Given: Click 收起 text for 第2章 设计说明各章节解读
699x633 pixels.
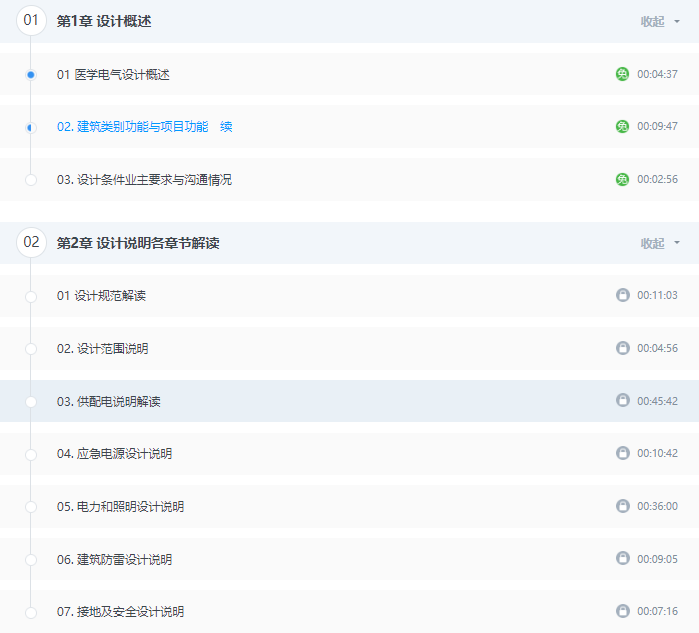Looking at the screenshot, I should tap(652, 243).
